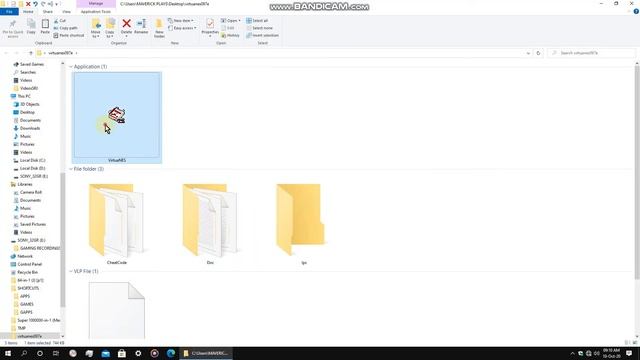The width and height of the screenshot is (640, 360).
Task: Open Microsoft Store from the taskbar
Action: (x=122, y=353)
